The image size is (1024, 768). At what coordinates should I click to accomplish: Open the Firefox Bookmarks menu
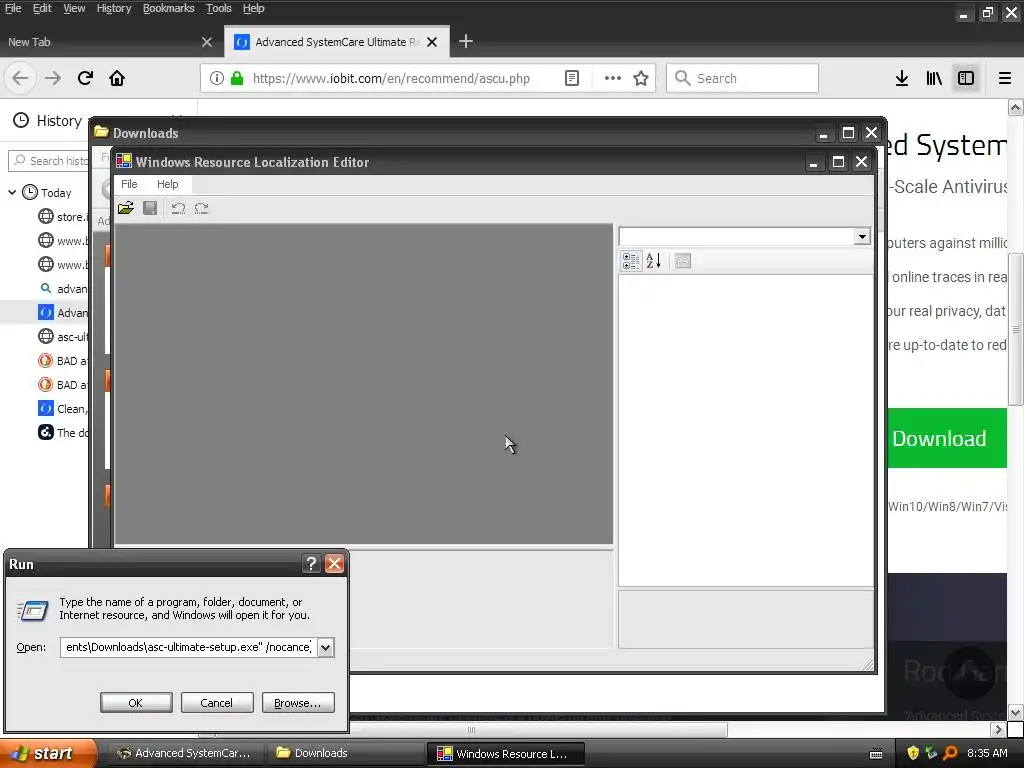tap(168, 8)
